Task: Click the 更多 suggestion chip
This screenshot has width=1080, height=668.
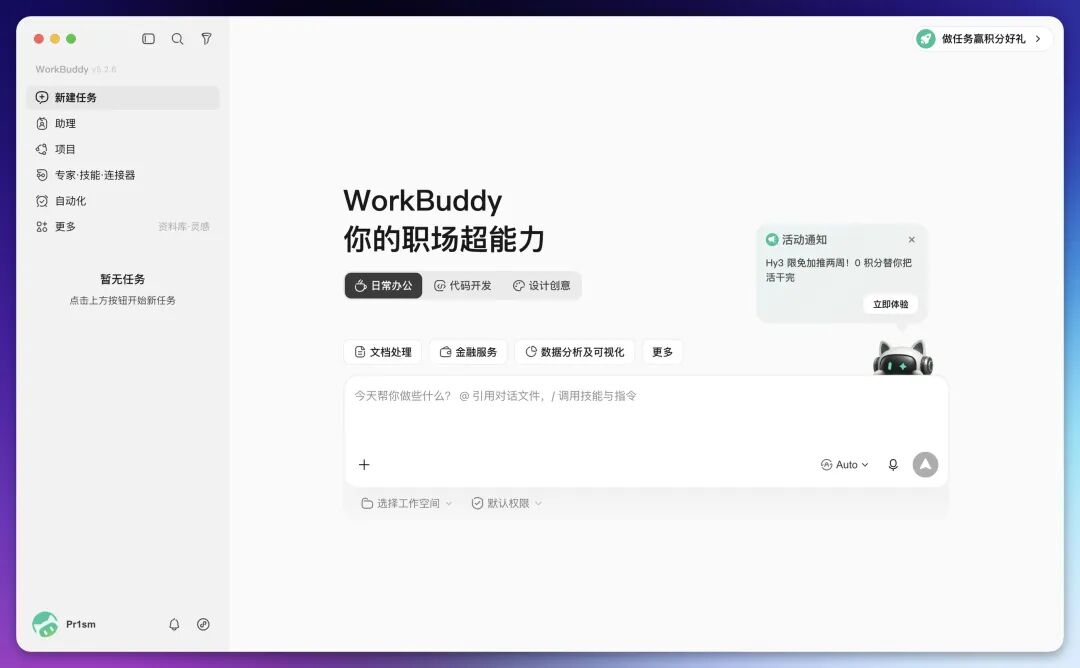Action: click(x=662, y=352)
